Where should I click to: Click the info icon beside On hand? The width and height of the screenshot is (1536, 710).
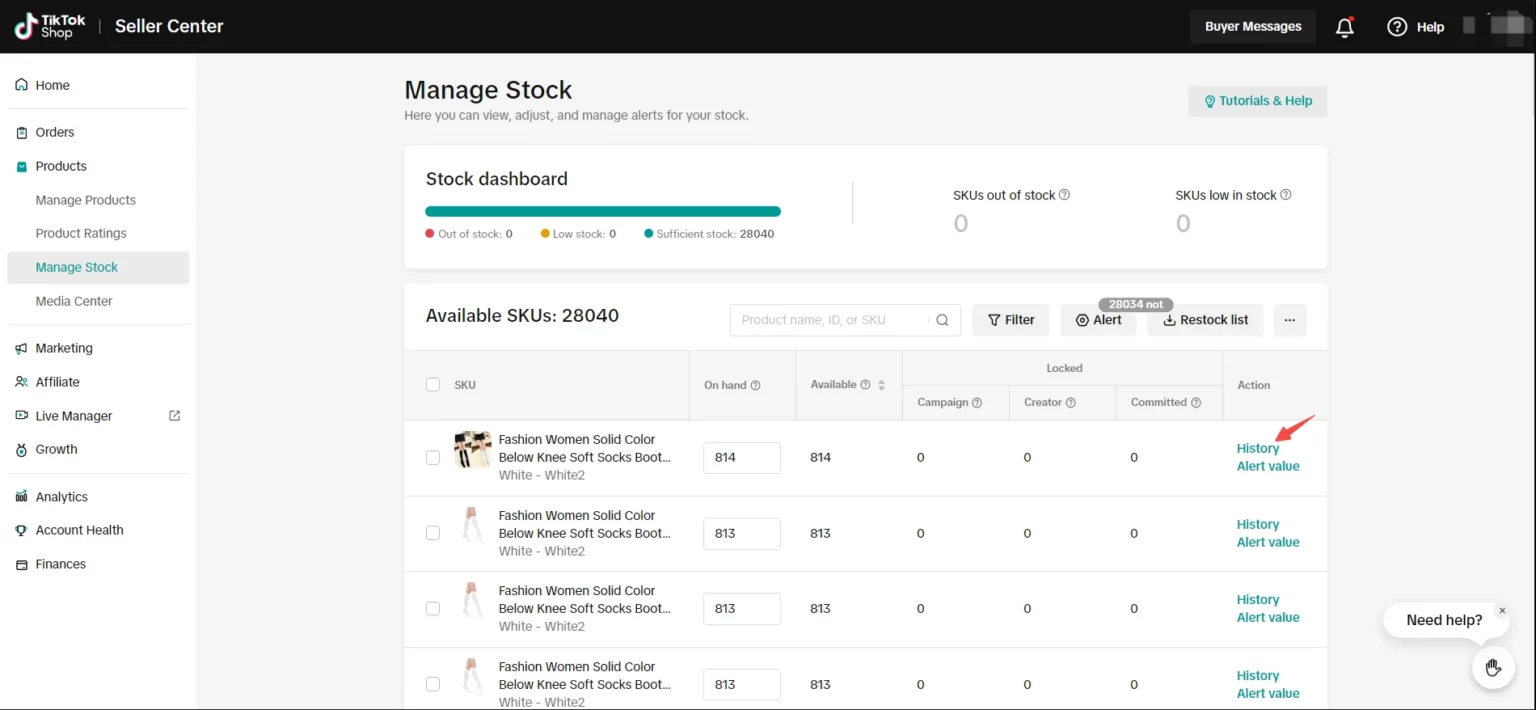click(756, 385)
